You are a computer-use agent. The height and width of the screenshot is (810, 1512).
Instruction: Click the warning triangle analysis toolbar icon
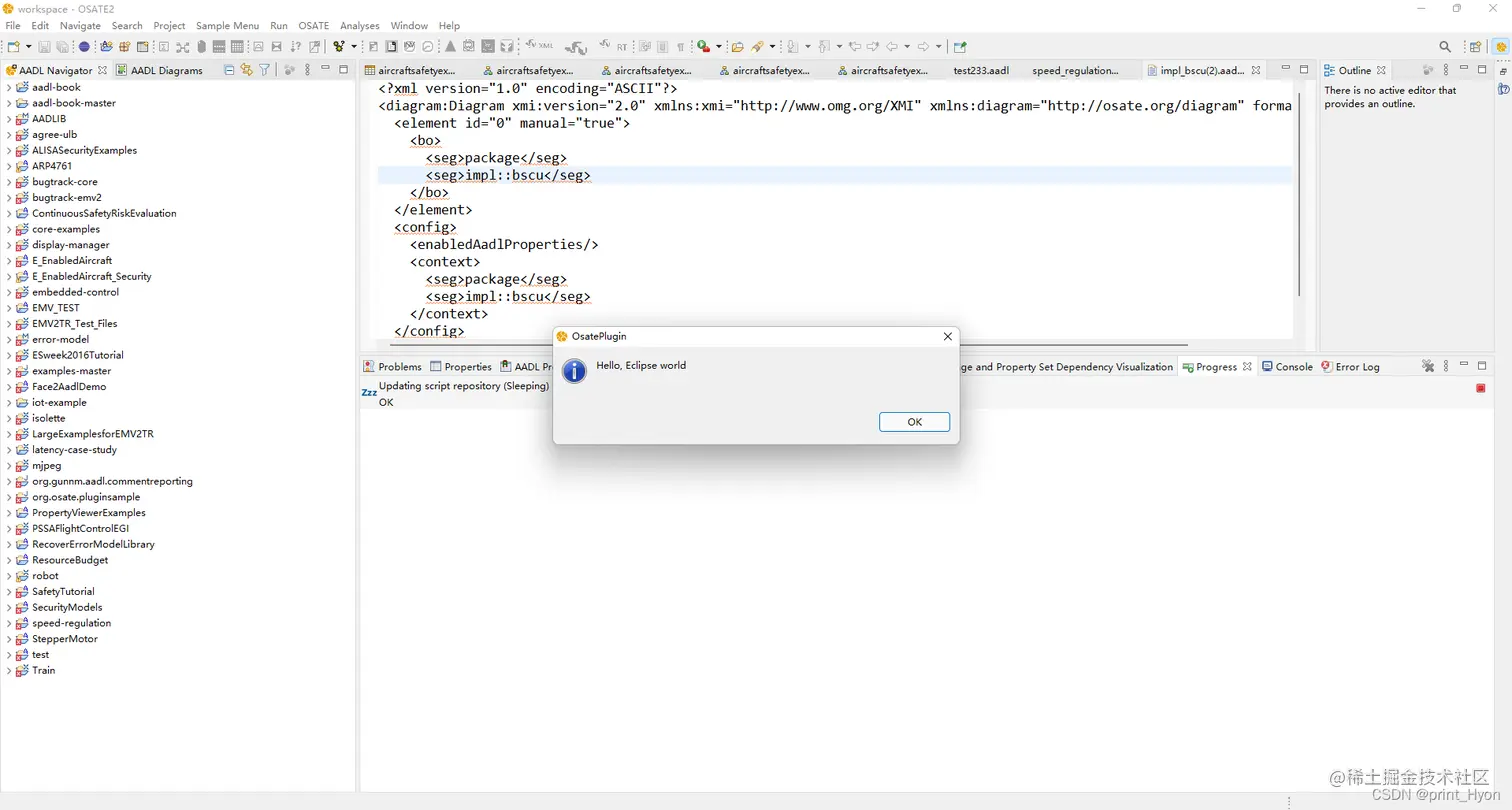point(450,46)
